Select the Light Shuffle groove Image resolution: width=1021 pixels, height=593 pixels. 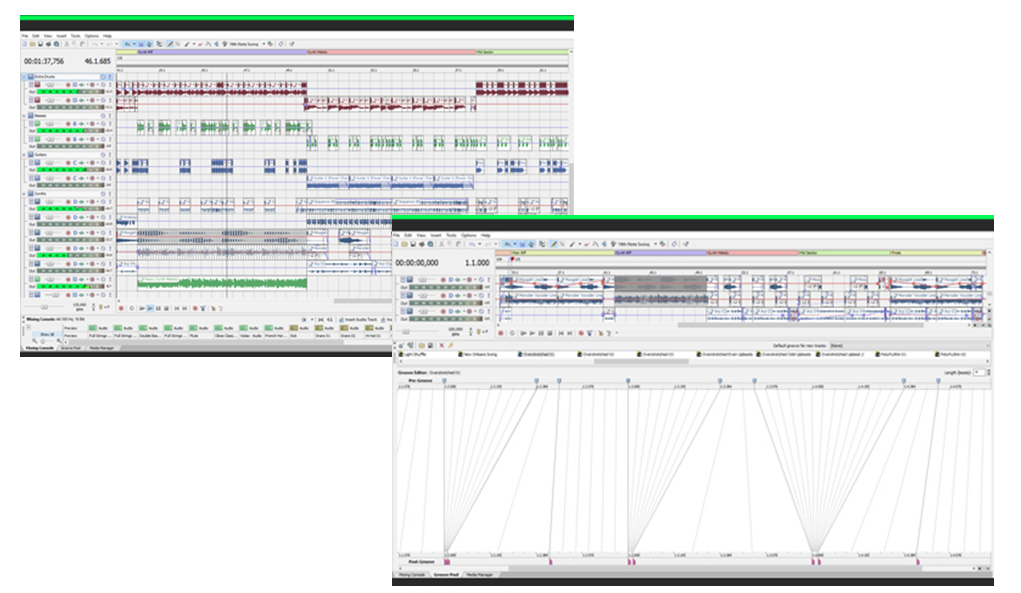[x=414, y=354]
